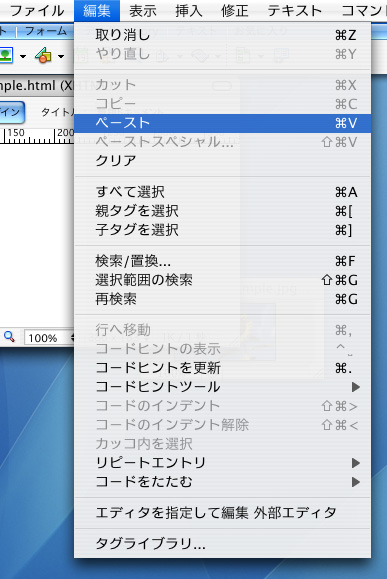Open タグライブラリ... dialog

(x=222, y=544)
